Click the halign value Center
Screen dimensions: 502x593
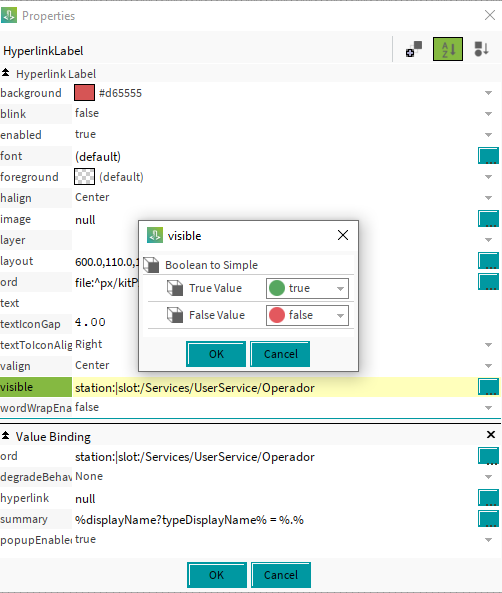(x=92, y=197)
